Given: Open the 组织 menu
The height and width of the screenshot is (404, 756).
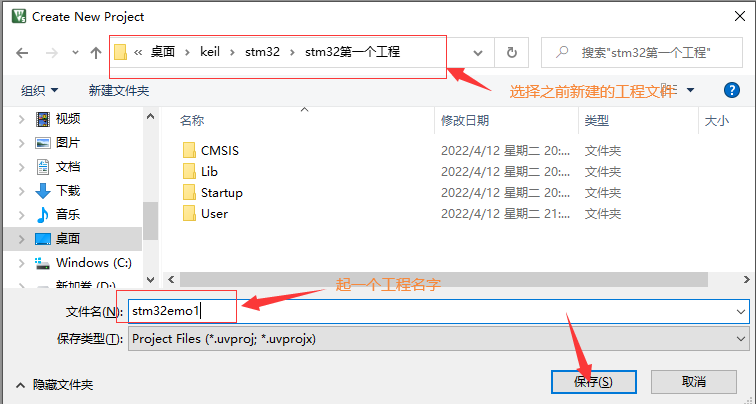Looking at the screenshot, I should tap(40, 90).
